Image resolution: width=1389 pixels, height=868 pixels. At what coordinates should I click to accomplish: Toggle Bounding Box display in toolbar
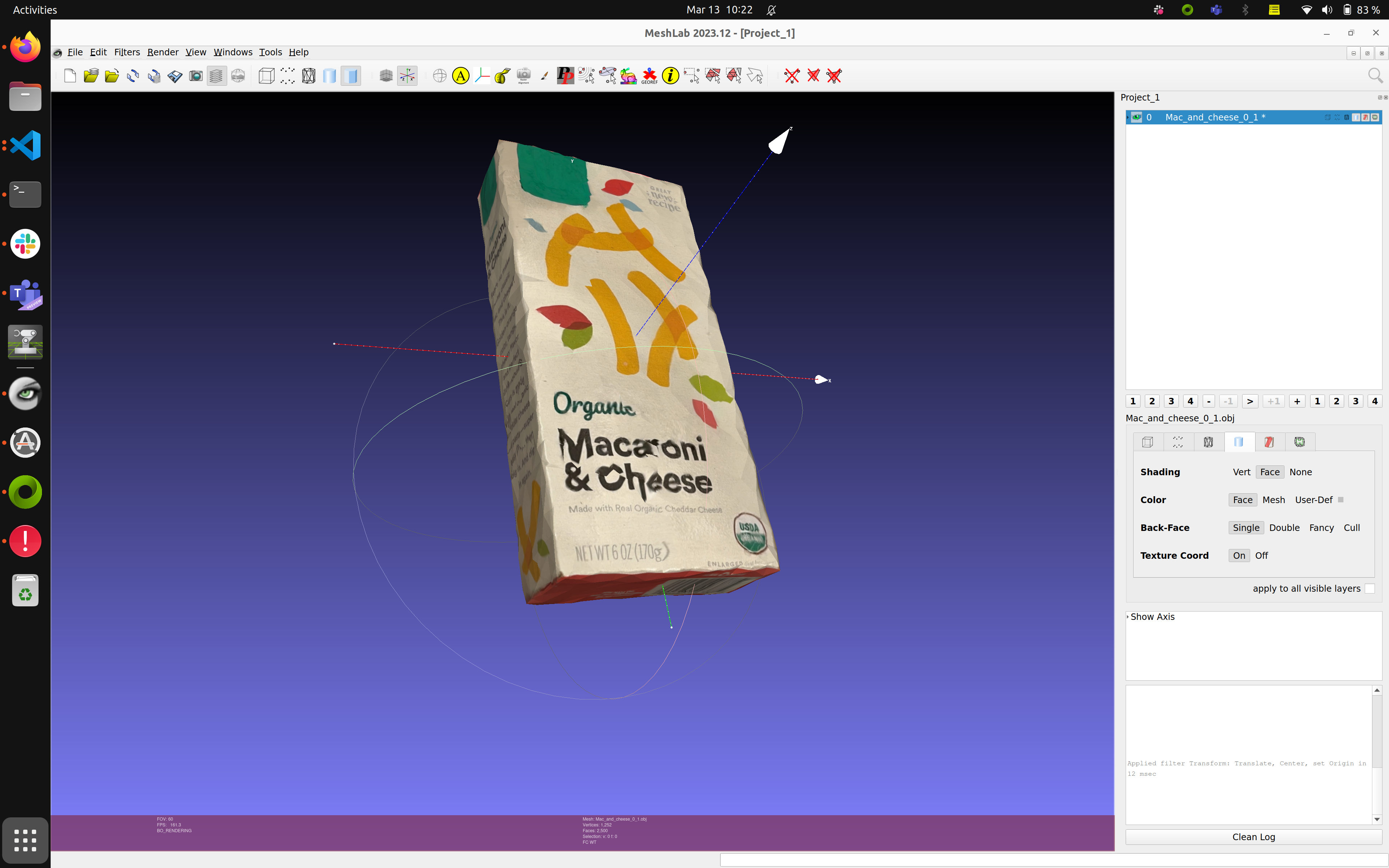click(x=266, y=76)
